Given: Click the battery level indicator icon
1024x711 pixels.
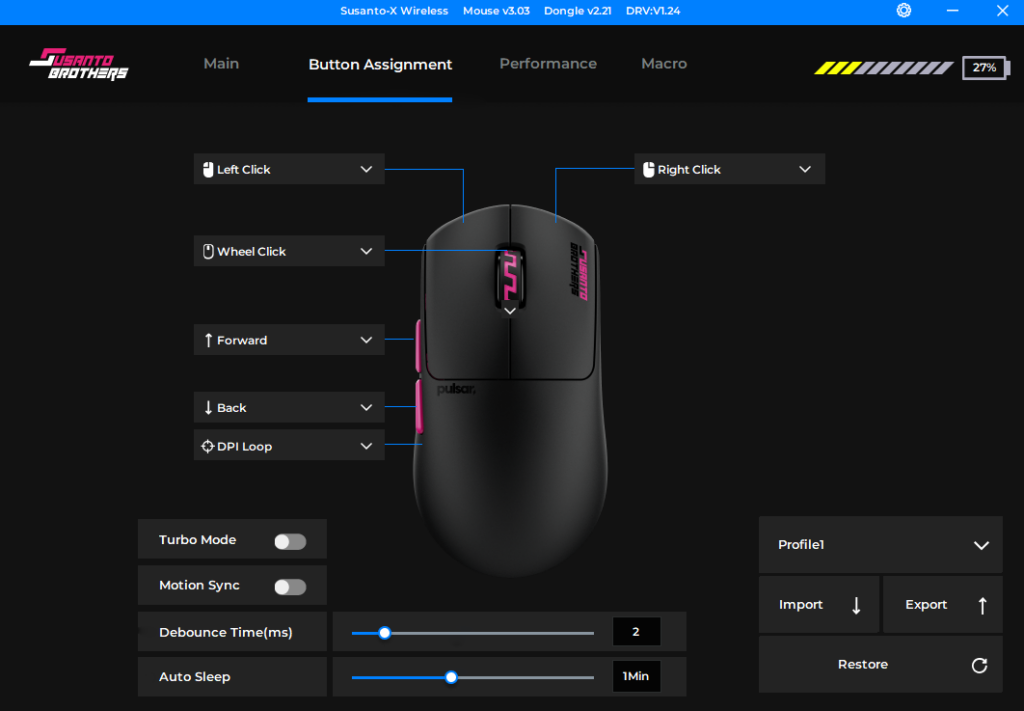Looking at the screenshot, I should 985,68.
